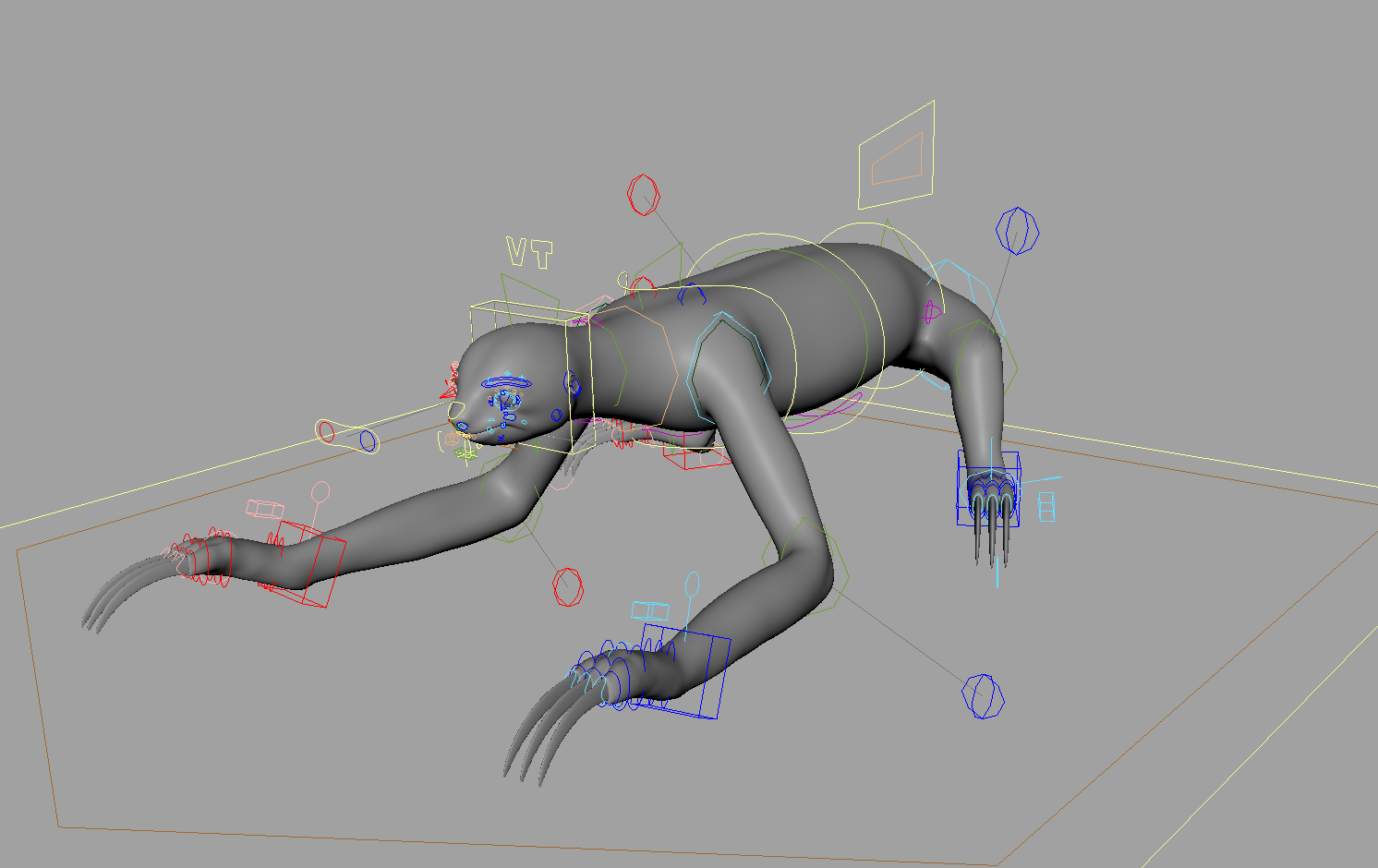Select the red cube control under the chest
The image size is (1378, 868).
[x=697, y=457]
